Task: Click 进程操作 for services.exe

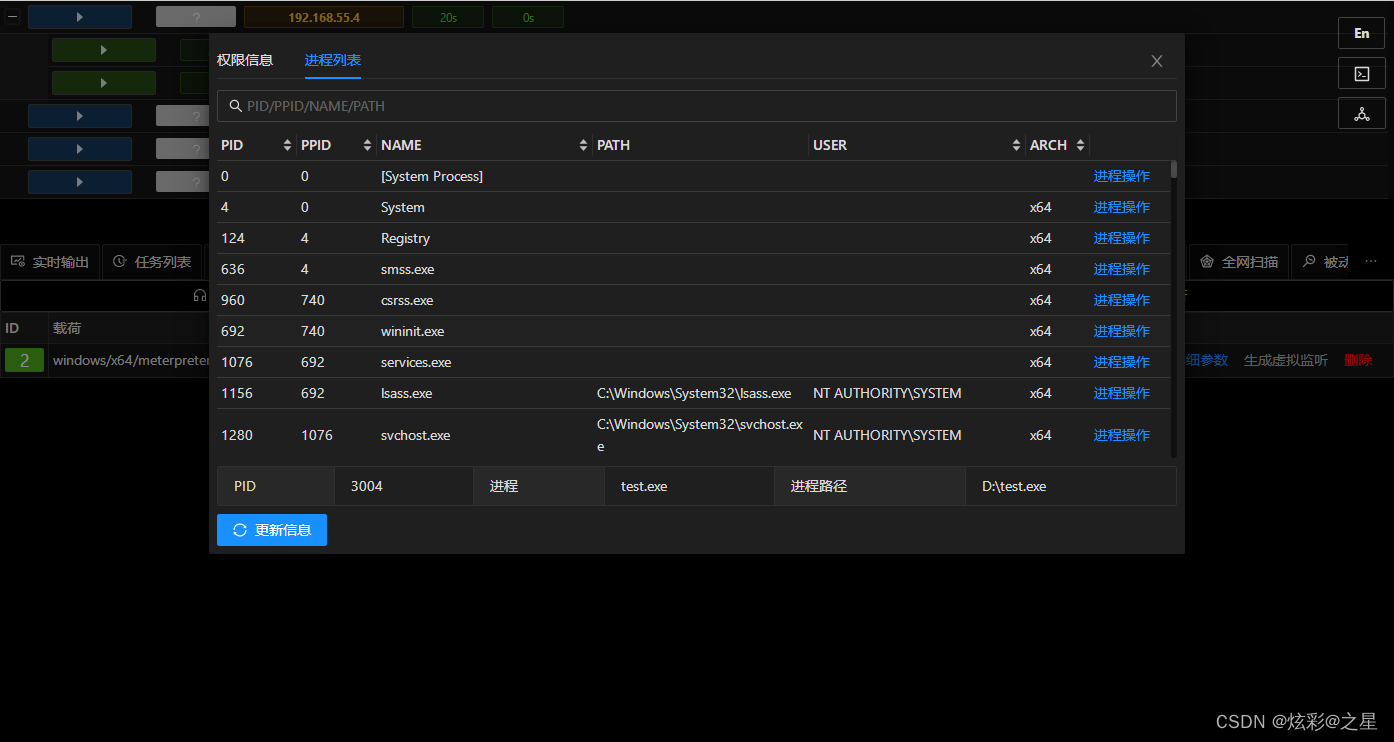Action: click(x=1121, y=362)
